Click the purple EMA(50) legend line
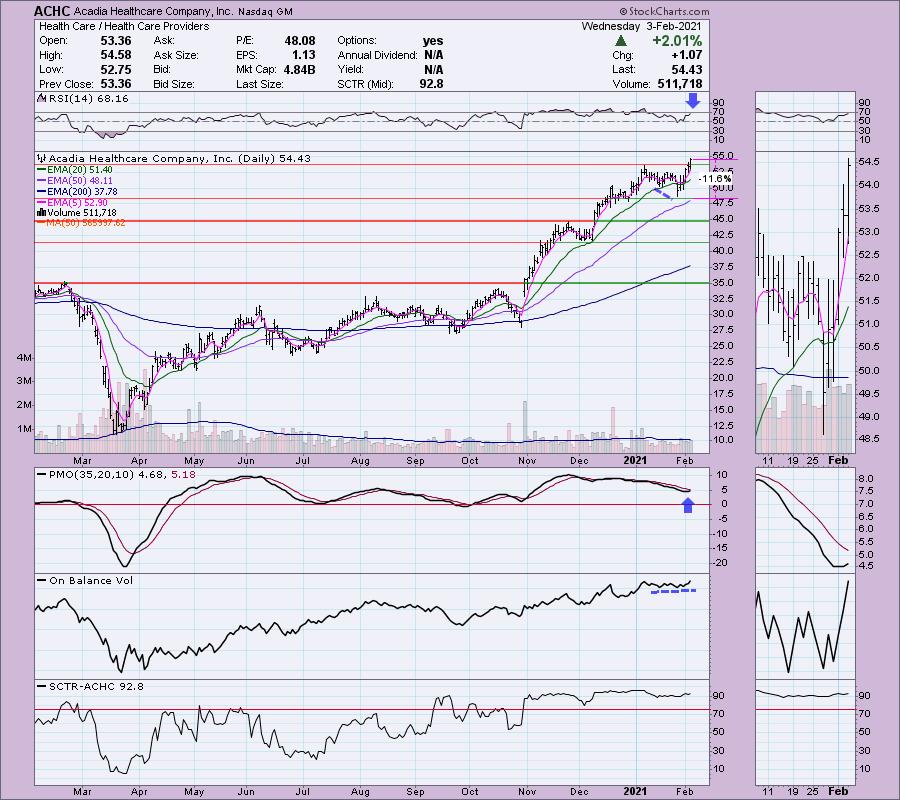This screenshot has width=900, height=800. (41, 181)
